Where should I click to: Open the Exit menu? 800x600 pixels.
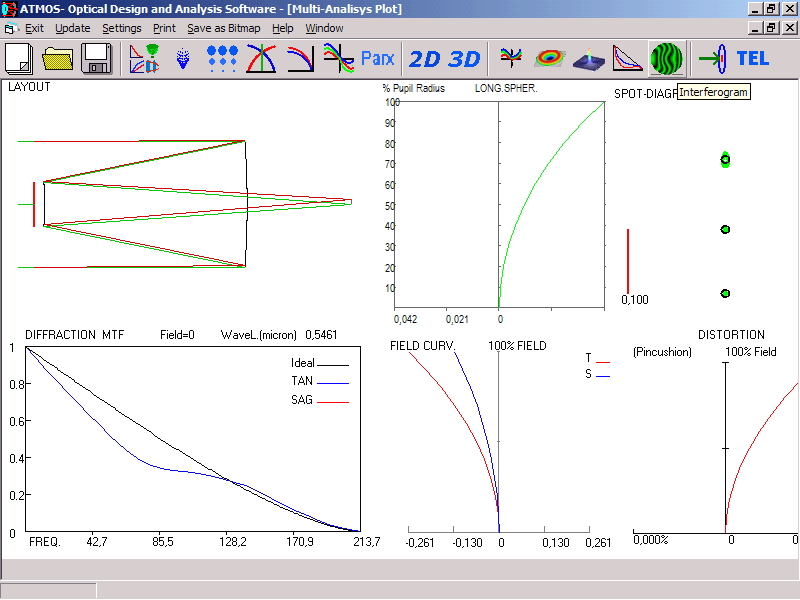click(34, 28)
